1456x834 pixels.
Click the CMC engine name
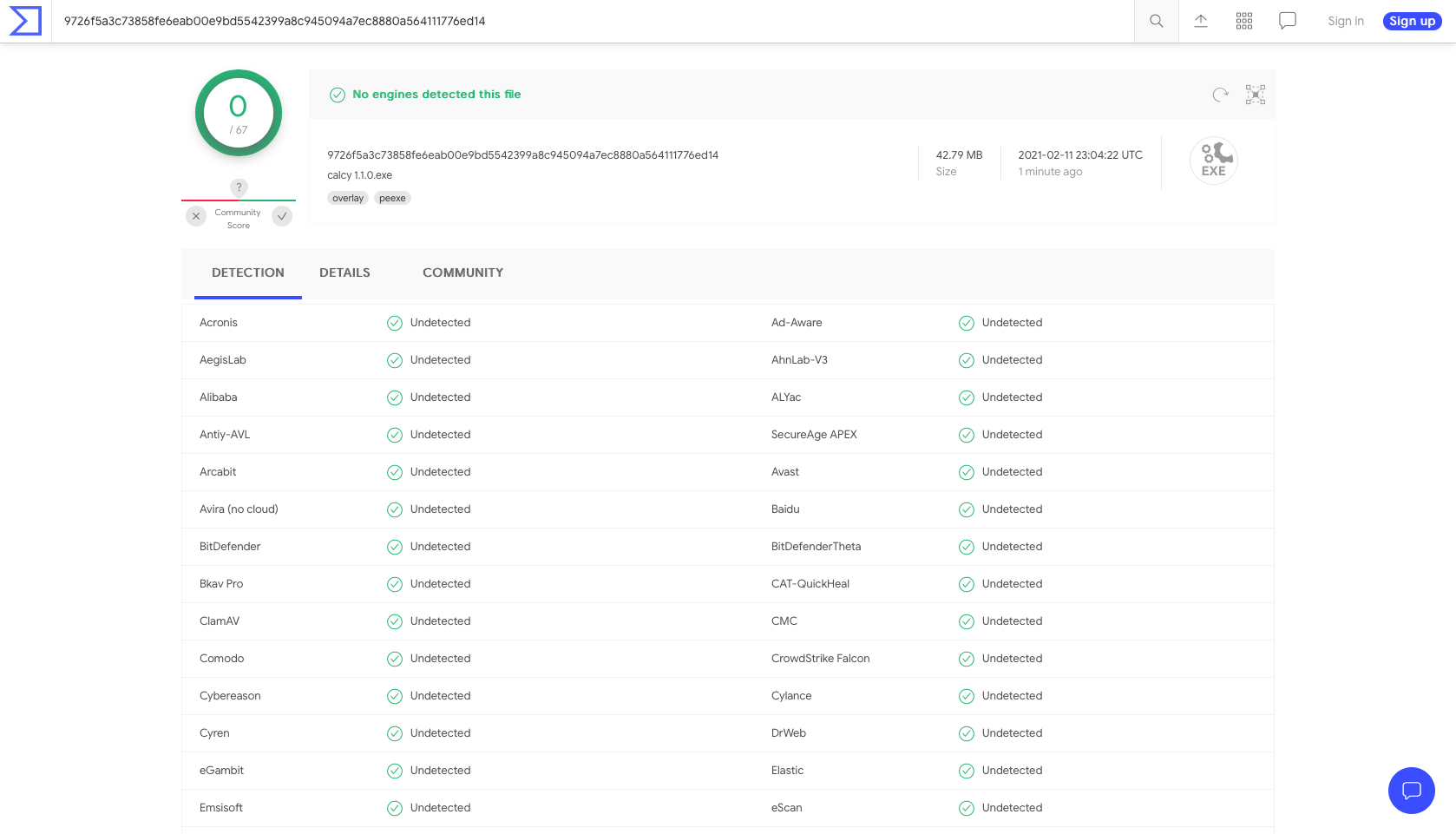pos(784,621)
